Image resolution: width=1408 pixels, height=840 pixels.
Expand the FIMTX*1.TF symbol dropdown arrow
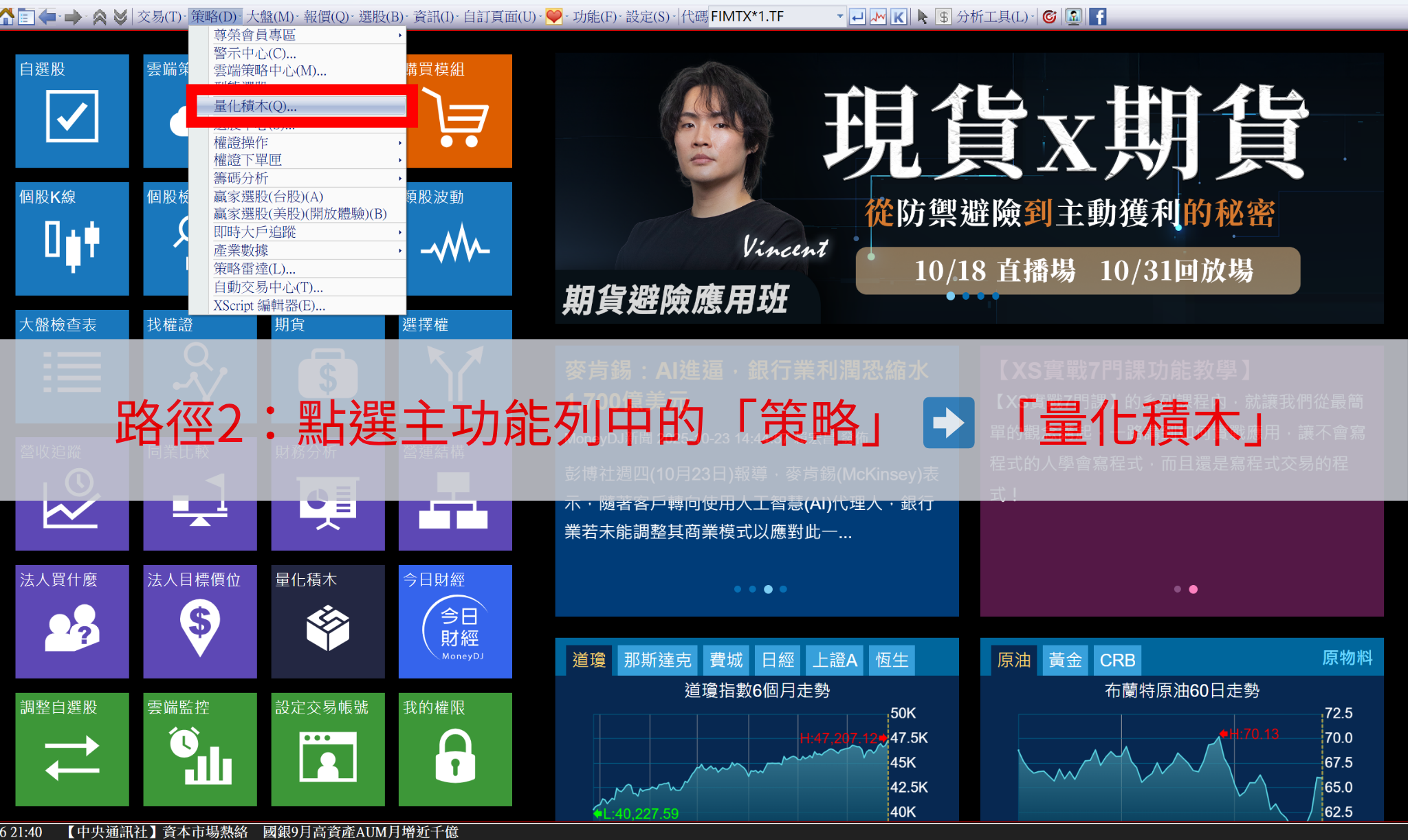point(839,16)
